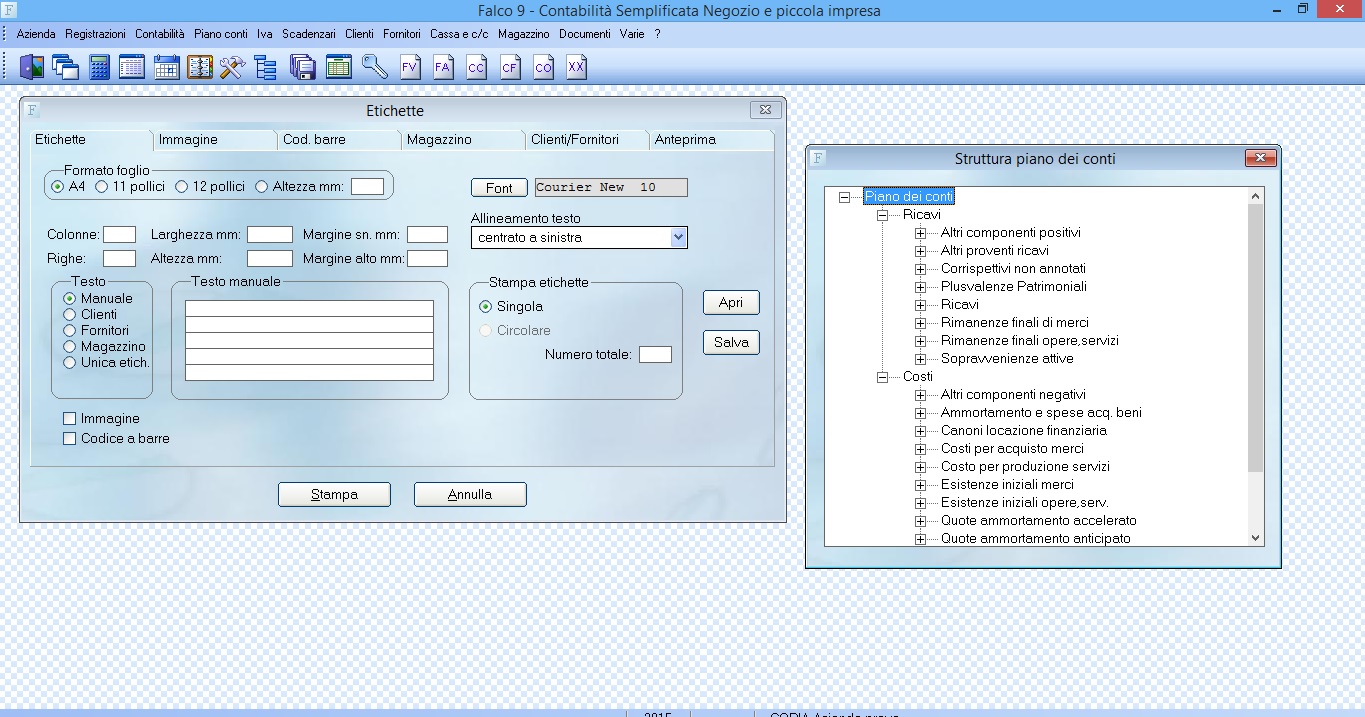The width and height of the screenshot is (1365, 717).
Task: Select Altezza mm sheet format option
Action: click(x=262, y=186)
